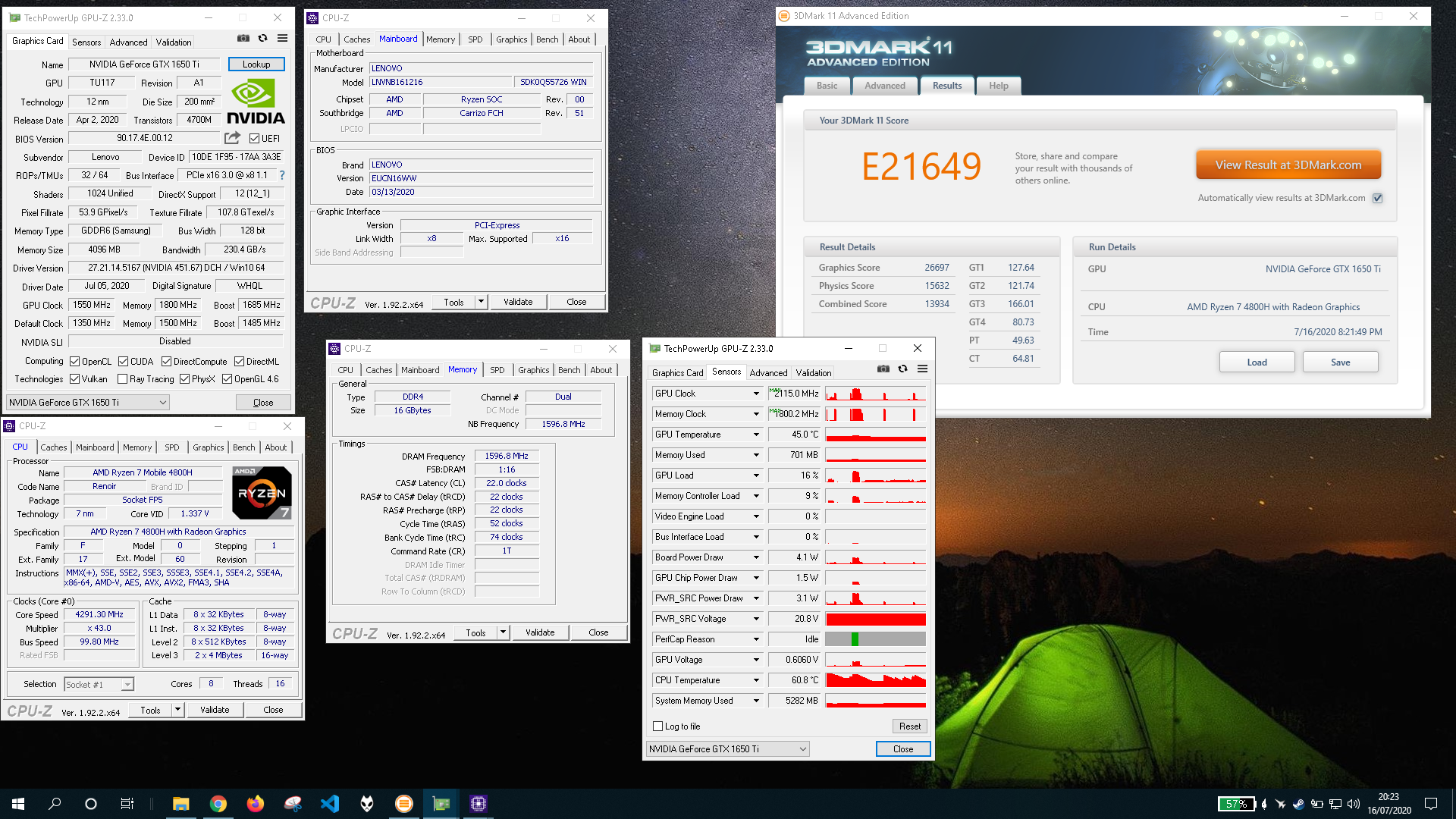The width and height of the screenshot is (1456, 819).
Task: Click the Ryzen 7 logo in CPU-Z
Action: pyautogui.click(x=262, y=492)
